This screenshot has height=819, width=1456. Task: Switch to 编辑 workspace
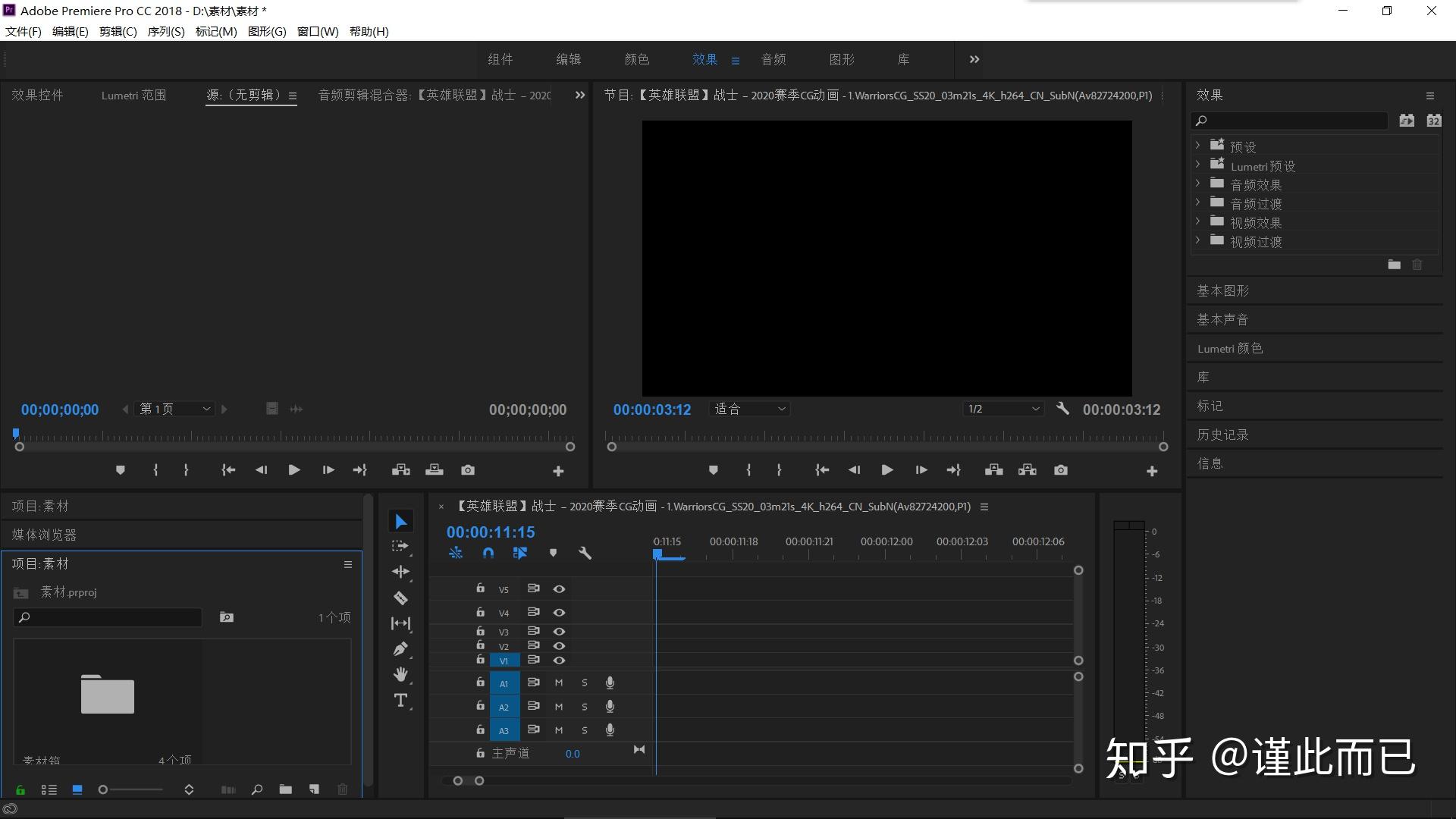pos(568,59)
